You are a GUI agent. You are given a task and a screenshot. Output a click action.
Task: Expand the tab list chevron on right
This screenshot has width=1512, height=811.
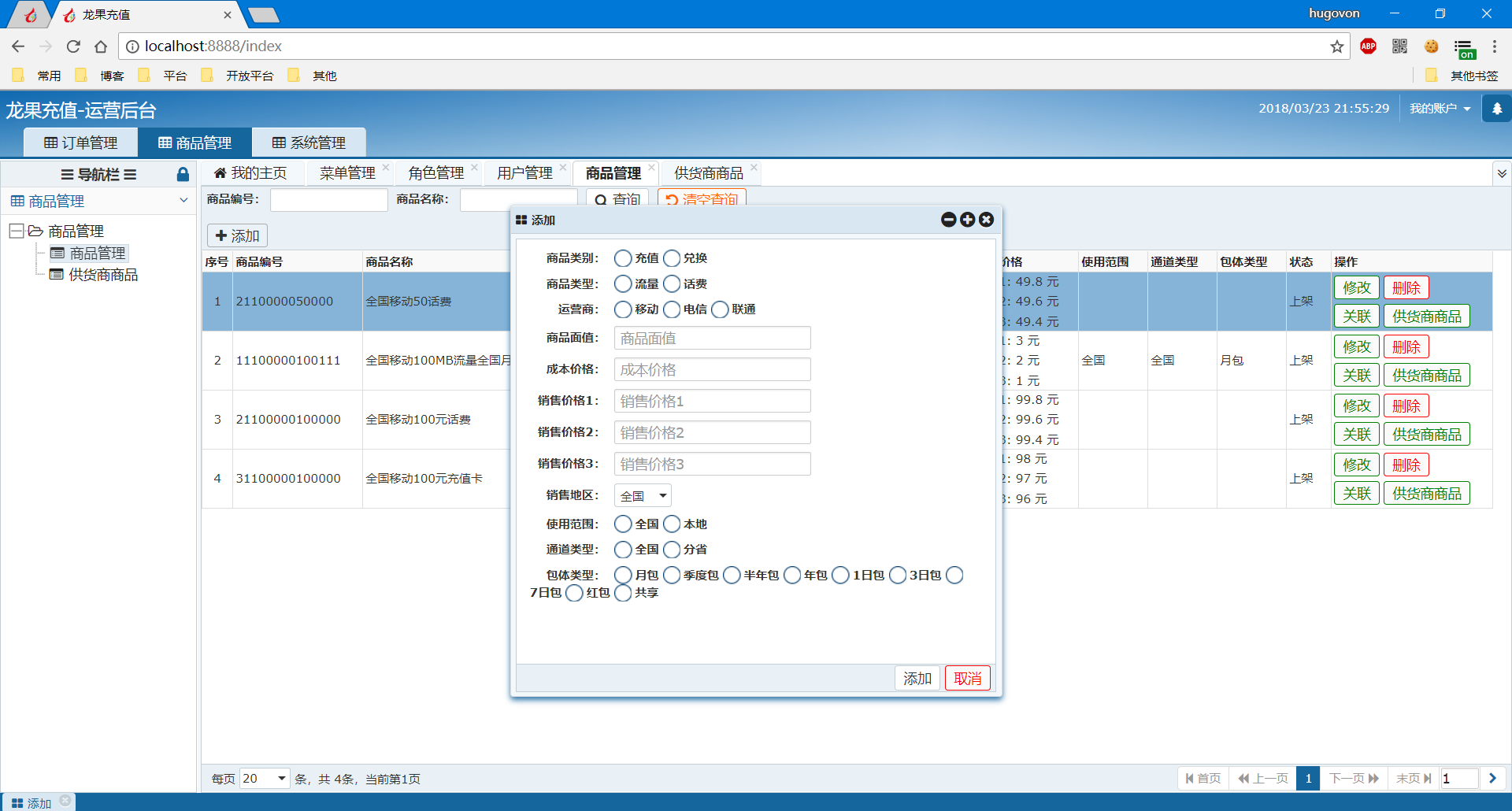tap(1502, 173)
